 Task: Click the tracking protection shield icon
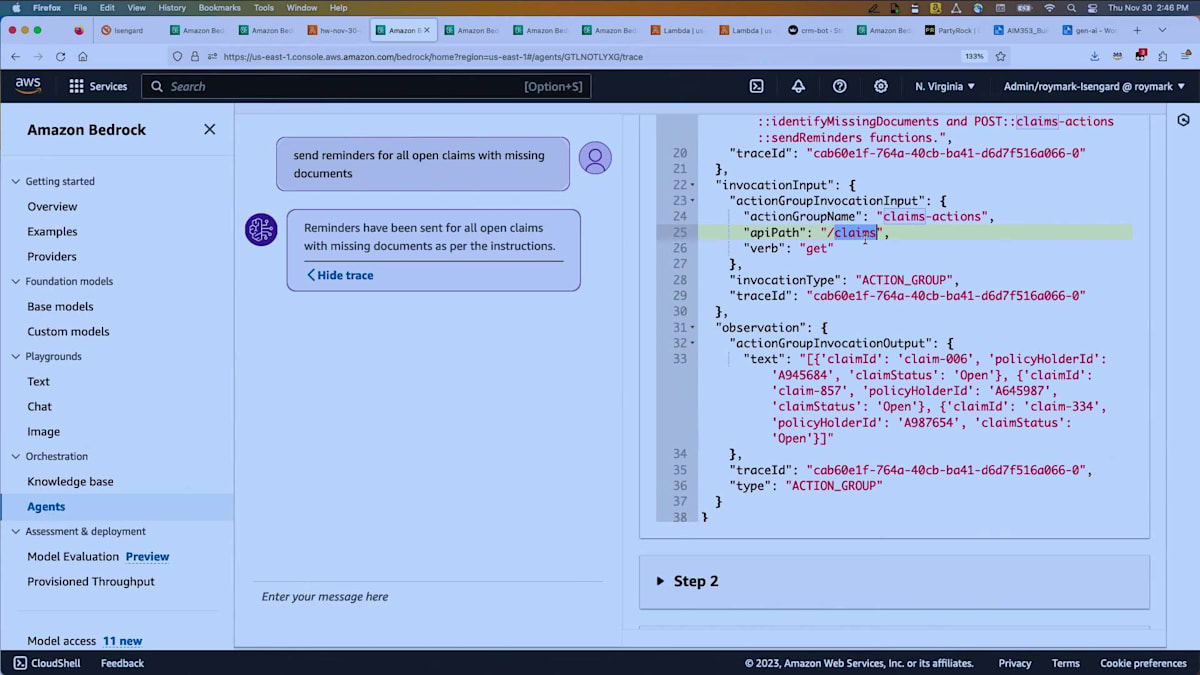[177, 57]
